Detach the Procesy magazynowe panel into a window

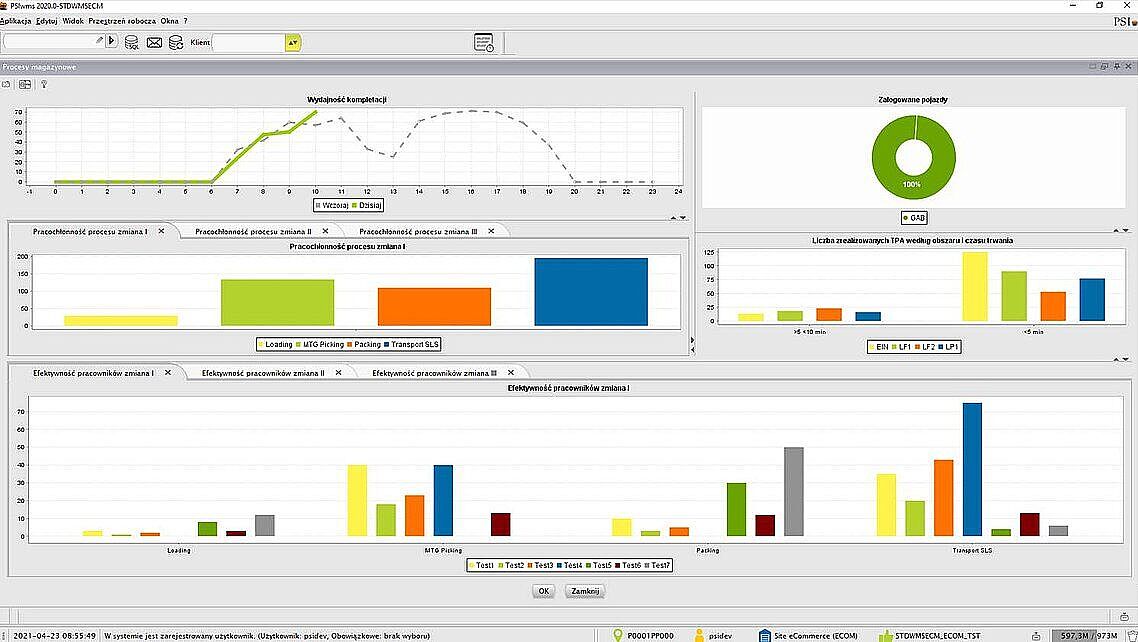point(1105,67)
